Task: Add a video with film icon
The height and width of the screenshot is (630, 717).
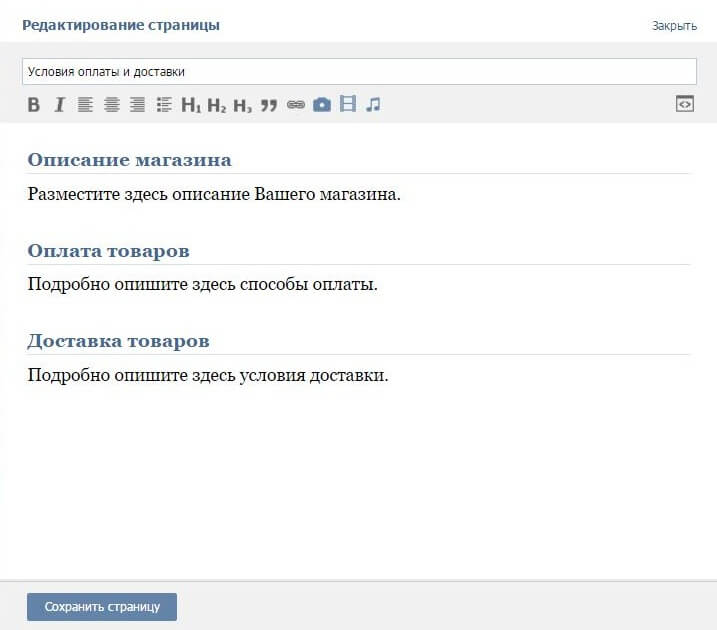Action: point(348,103)
